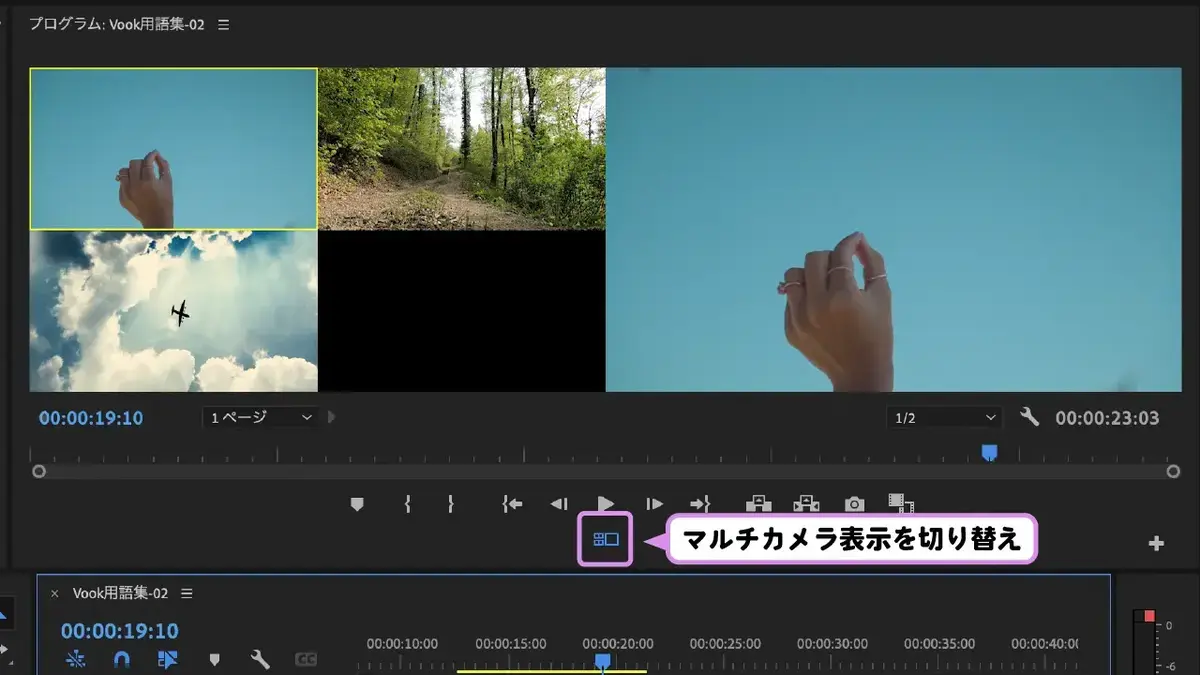Click the Mark In bracket button
Image resolution: width=1200 pixels, height=675 pixels.
click(408, 504)
